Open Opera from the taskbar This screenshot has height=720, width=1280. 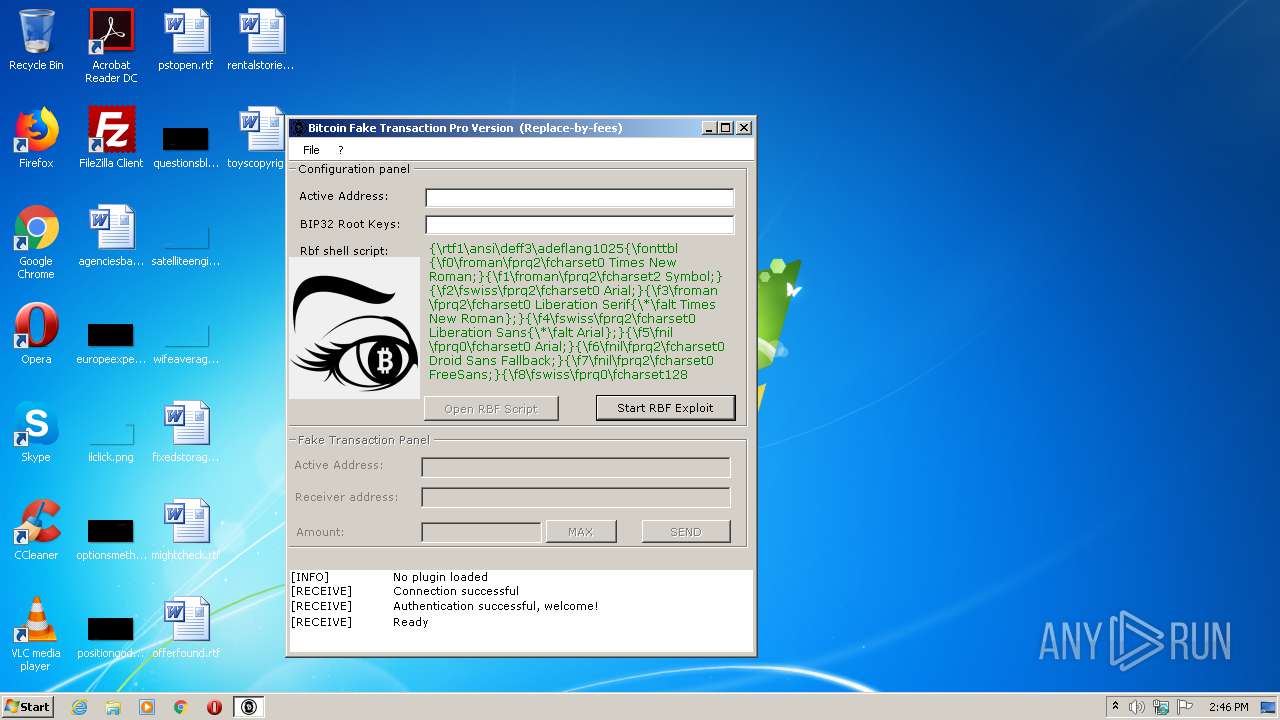point(214,707)
